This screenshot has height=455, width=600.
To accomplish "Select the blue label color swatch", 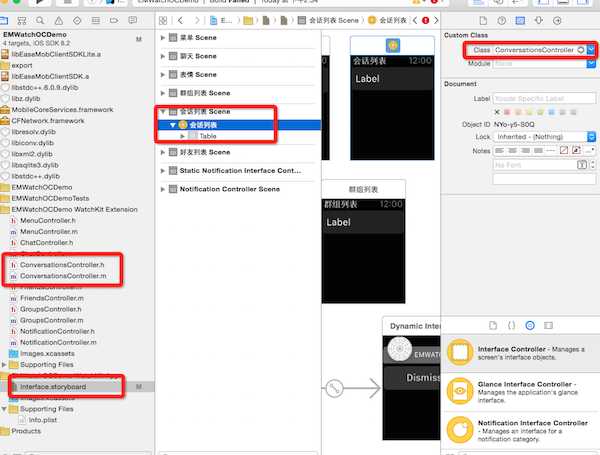I will click(551, 112).
